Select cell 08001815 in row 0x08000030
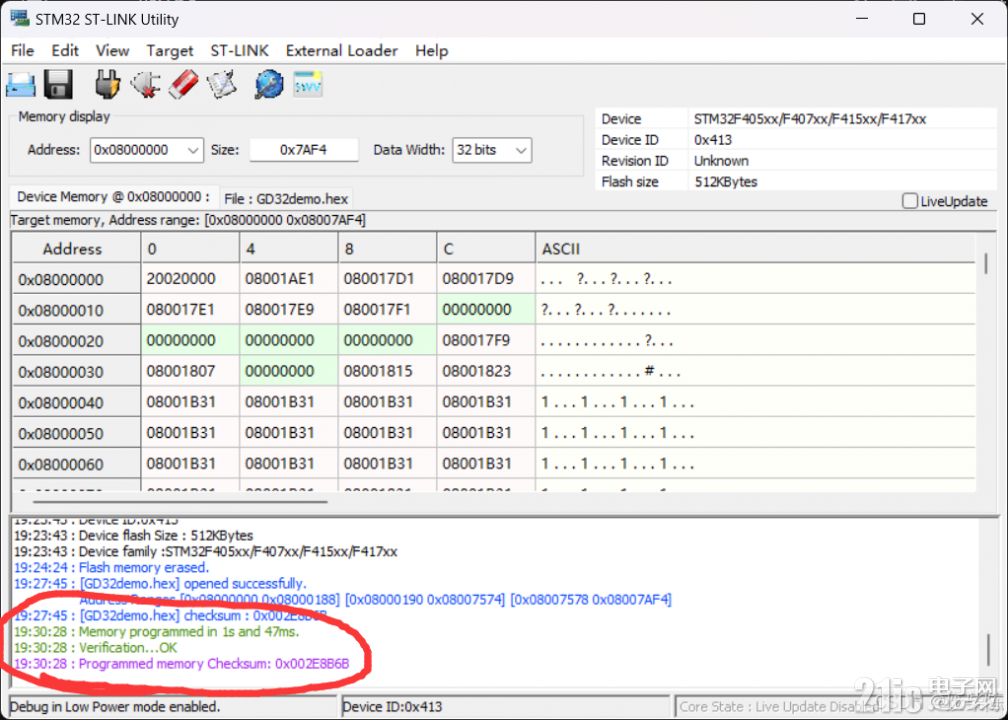 tap(387, 371)
